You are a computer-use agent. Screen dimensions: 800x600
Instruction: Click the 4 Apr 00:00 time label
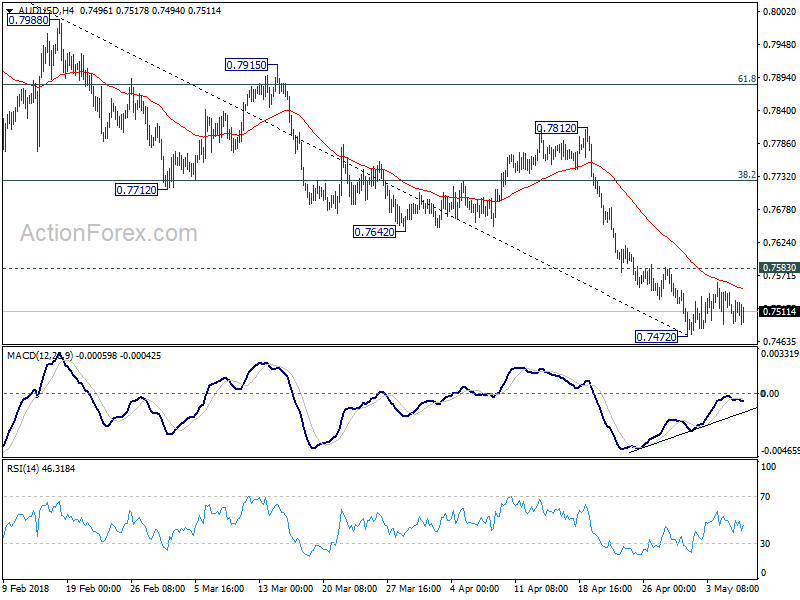pos(474,588)
